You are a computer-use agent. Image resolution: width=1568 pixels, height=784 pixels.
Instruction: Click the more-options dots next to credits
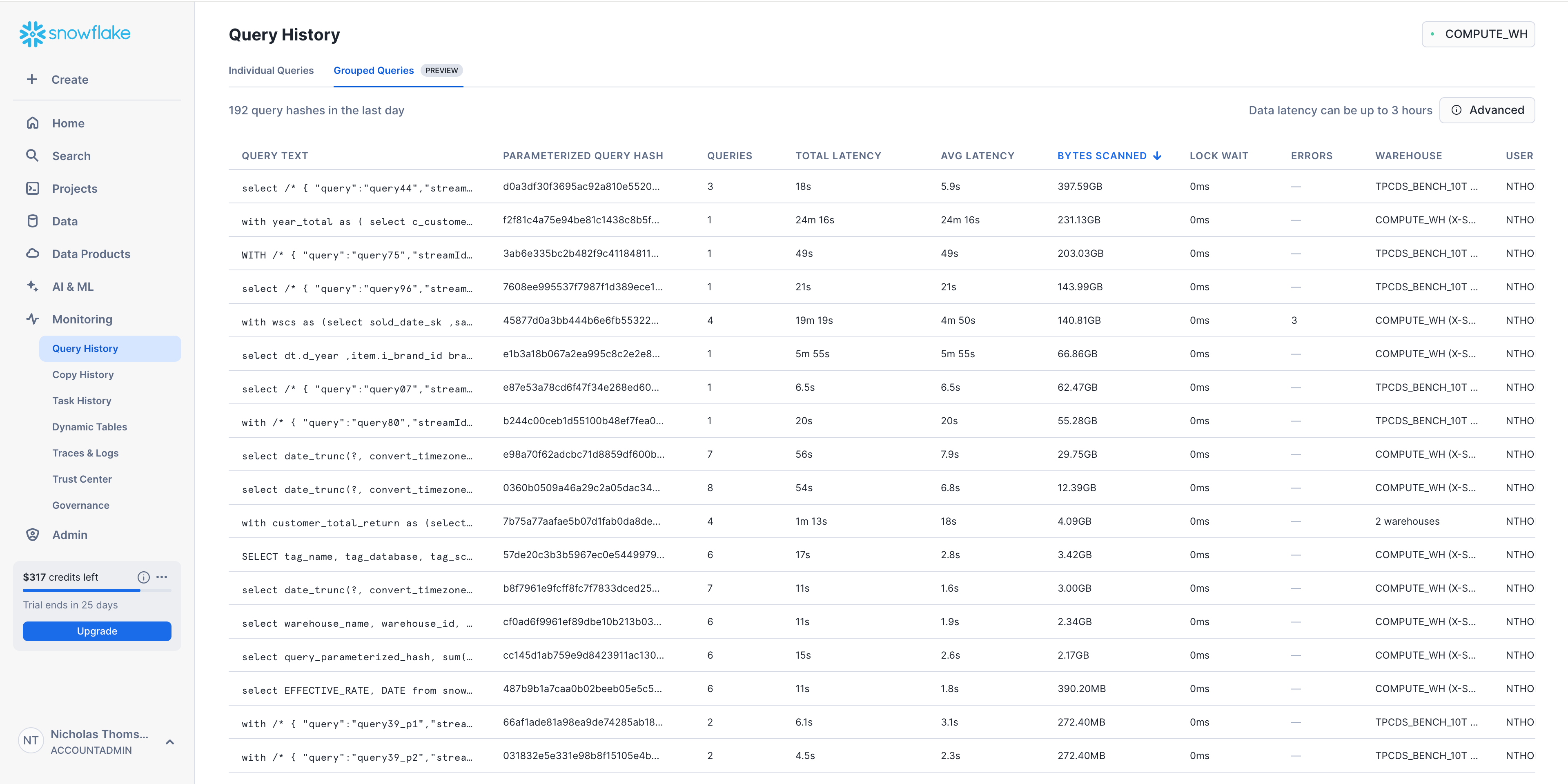coord(161,577)
